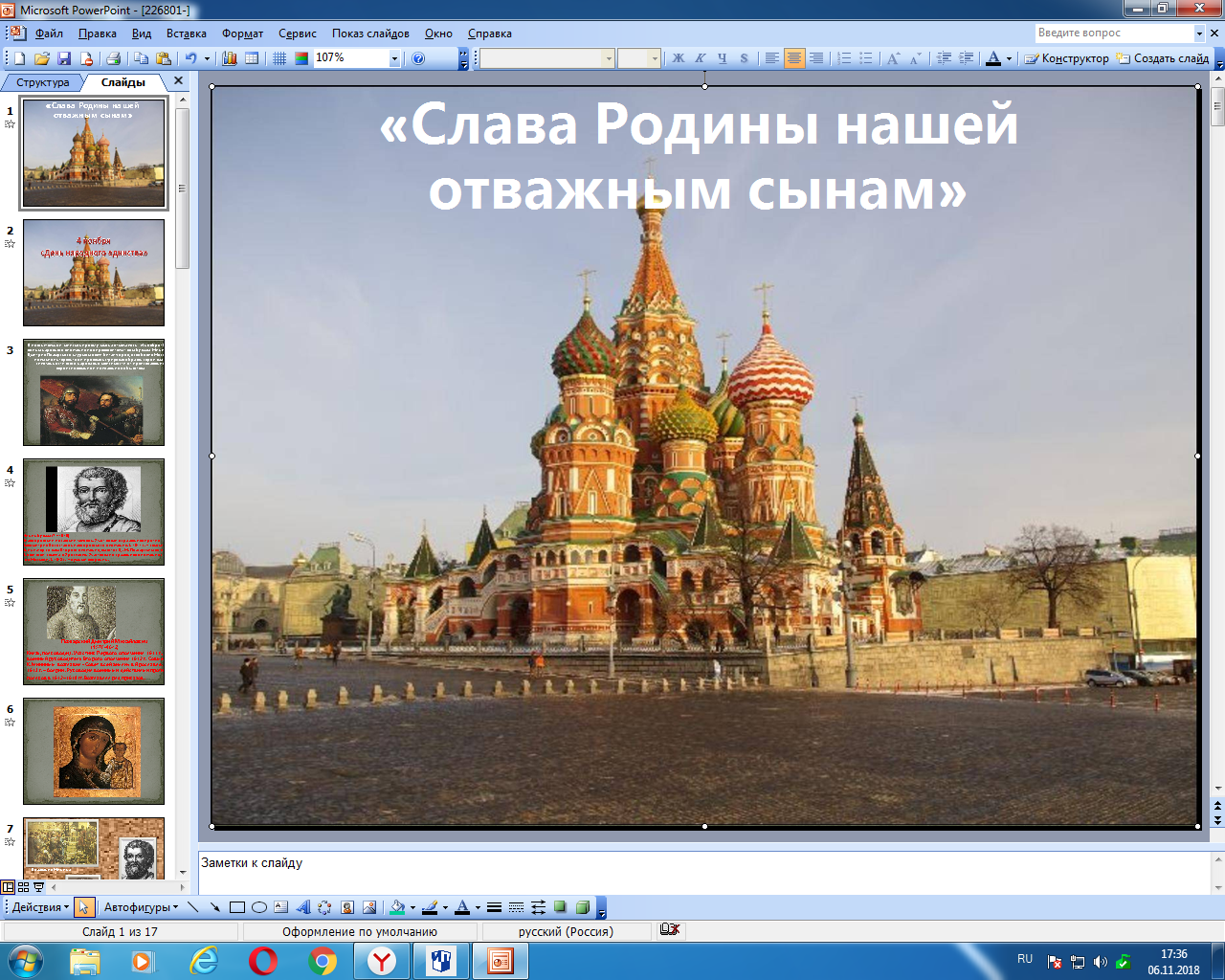Image resolution: width=1225 pixels, height=980 pixels.
Task: Open the font name dropdown list
Action: (x=609, y=58)
